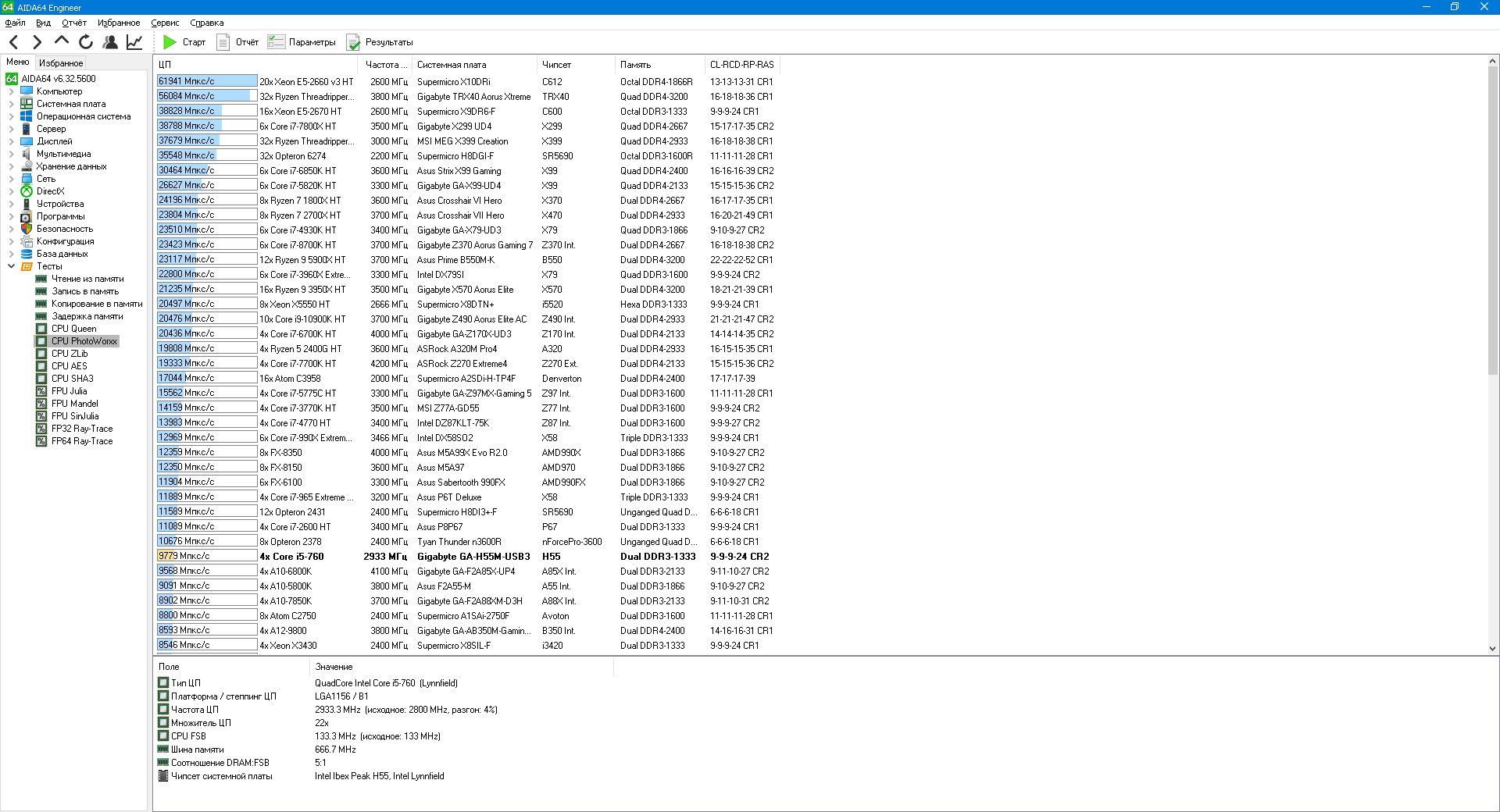Refresh the benchmark view

point(86,42)
